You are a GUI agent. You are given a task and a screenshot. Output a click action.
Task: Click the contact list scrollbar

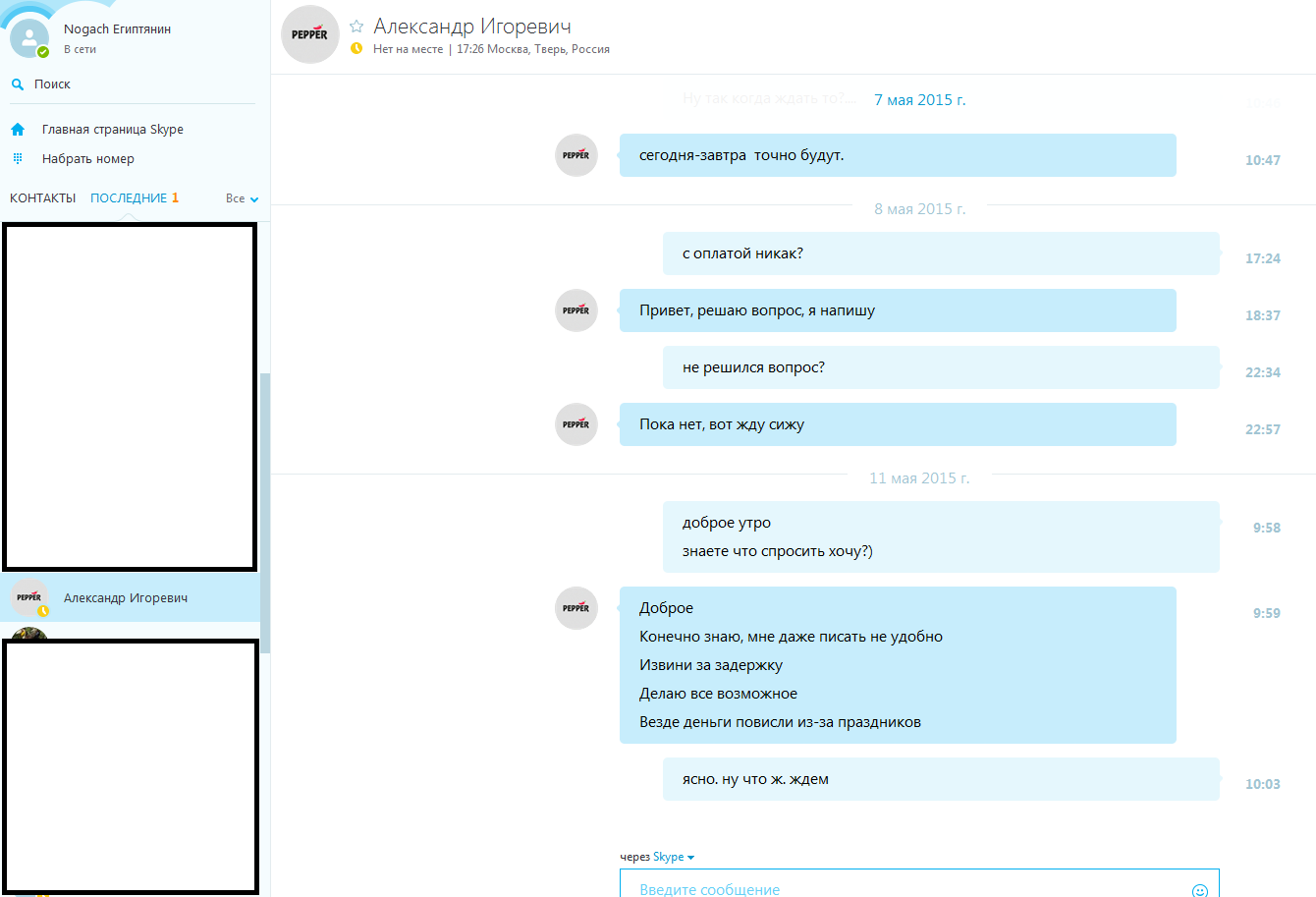coord(265,513)
